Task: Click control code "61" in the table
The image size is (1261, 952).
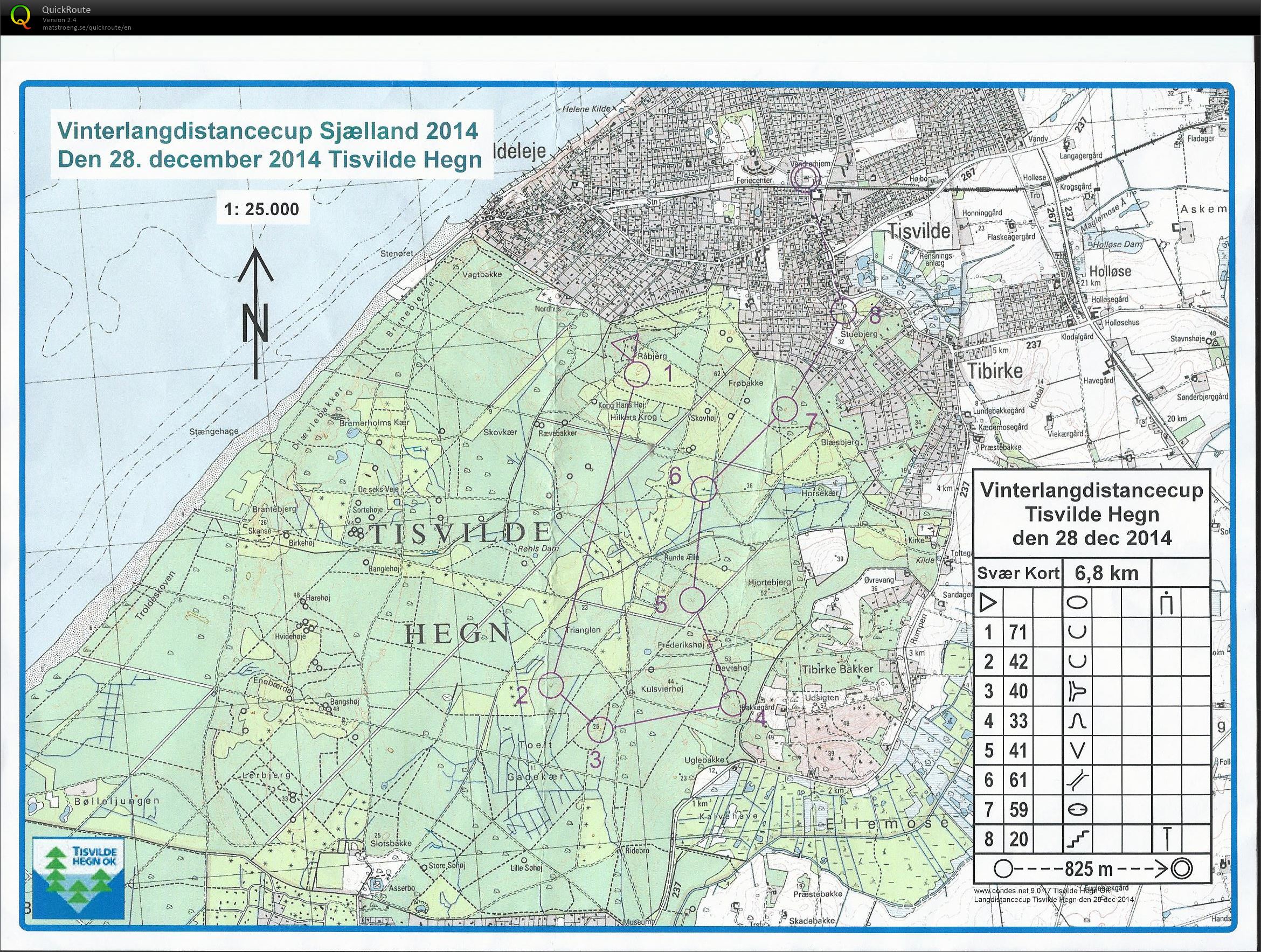Action: tap(1017, 780)
